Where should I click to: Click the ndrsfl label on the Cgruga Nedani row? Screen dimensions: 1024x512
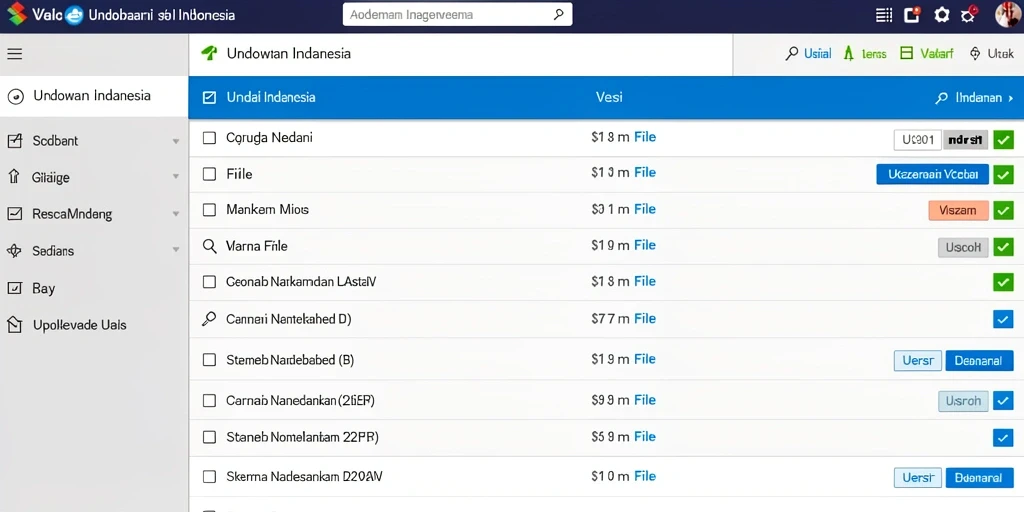tap(965, 139)
